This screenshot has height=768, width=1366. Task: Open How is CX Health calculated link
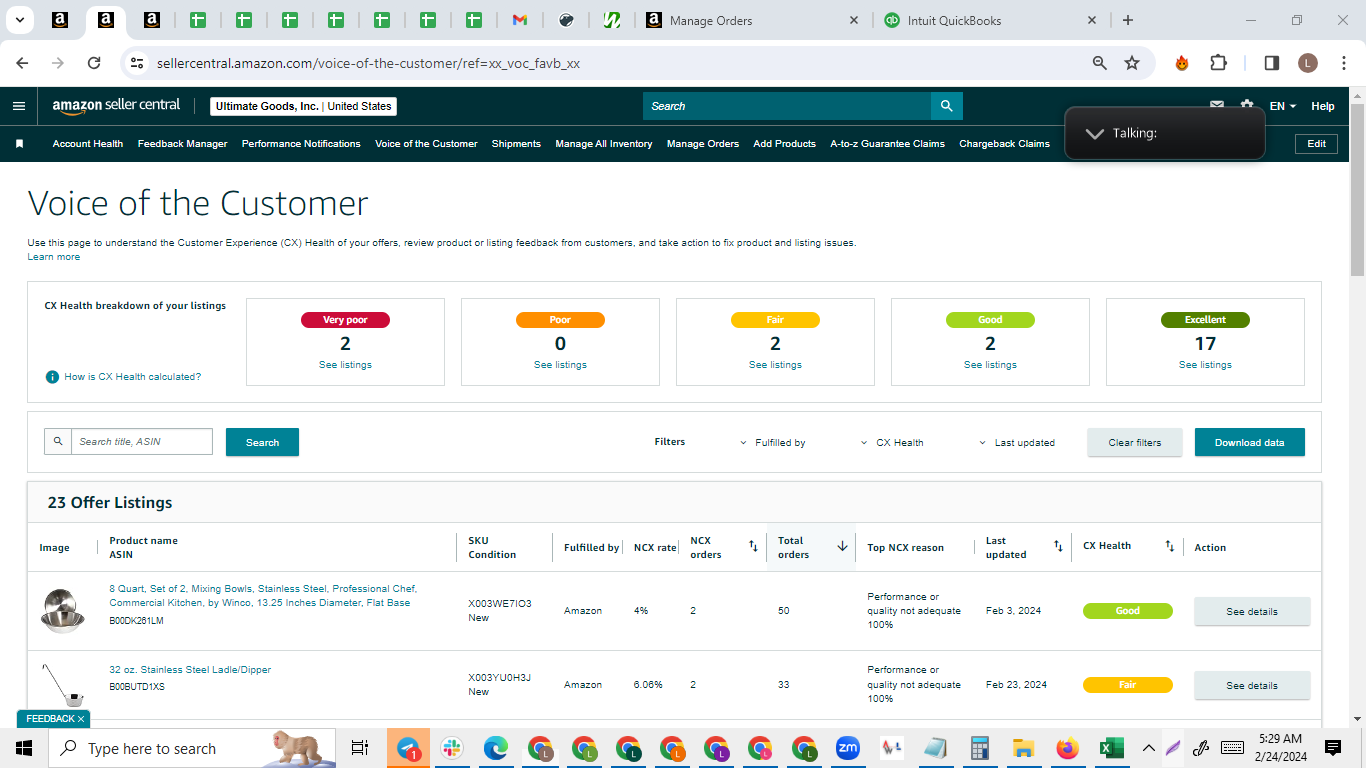pos(132,377)
